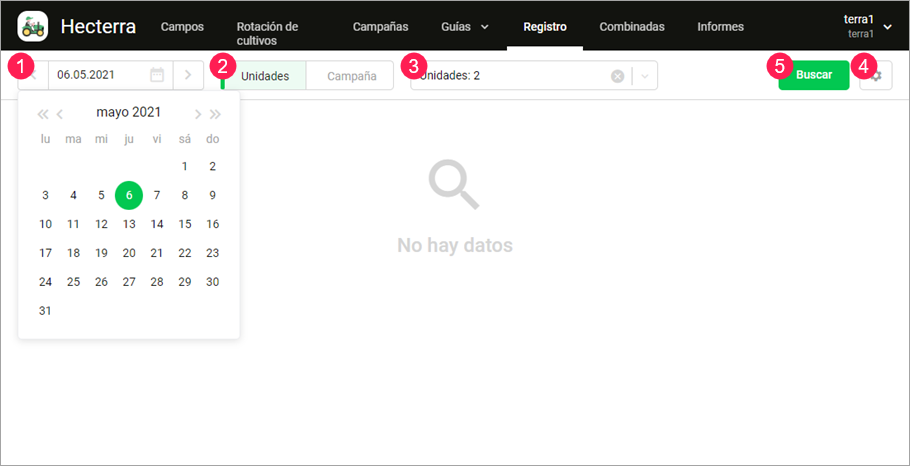Select May 1 in calendar
The height and width of the screenshot is (466, 910).
185,167
